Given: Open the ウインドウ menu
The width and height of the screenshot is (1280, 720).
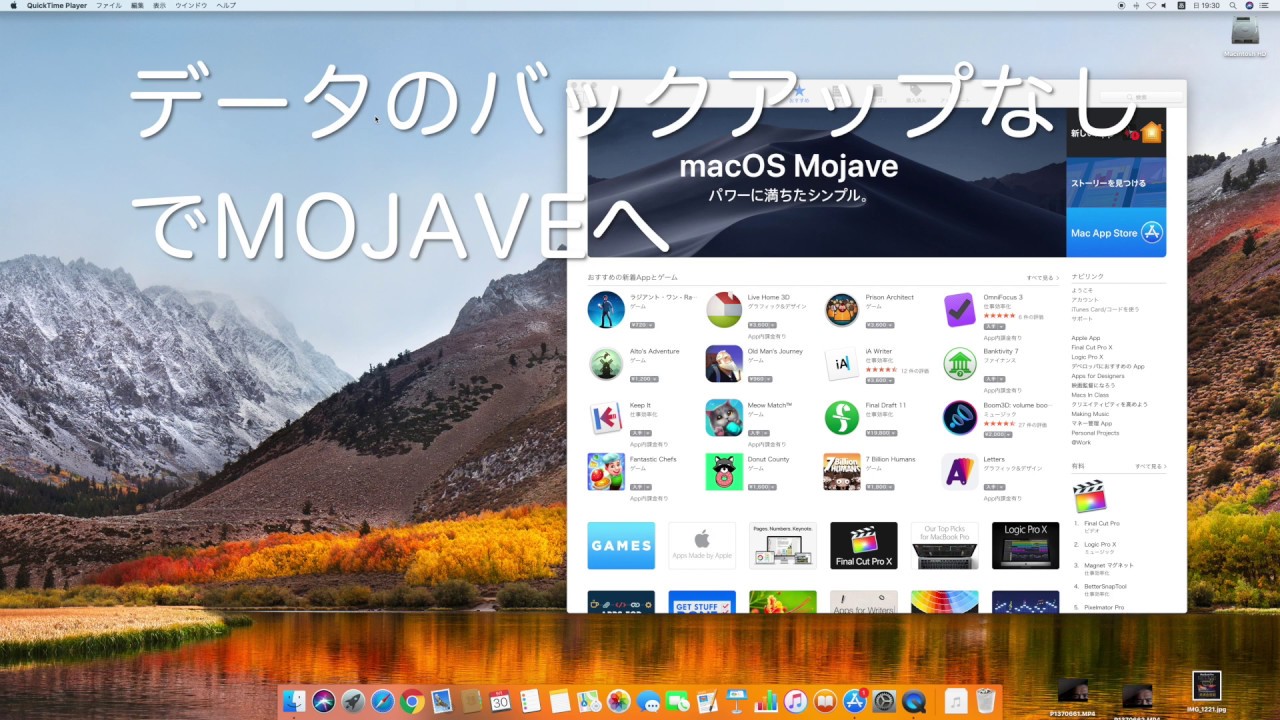Looking at the screenshot, I should click(x=191, y=5).
